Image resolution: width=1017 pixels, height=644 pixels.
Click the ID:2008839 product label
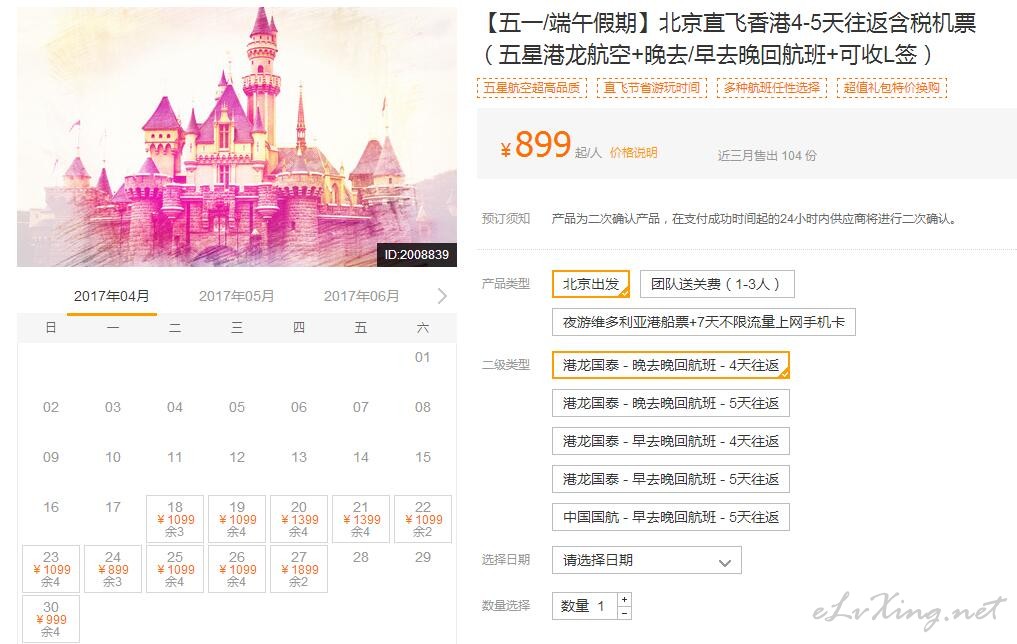point(416,255)
